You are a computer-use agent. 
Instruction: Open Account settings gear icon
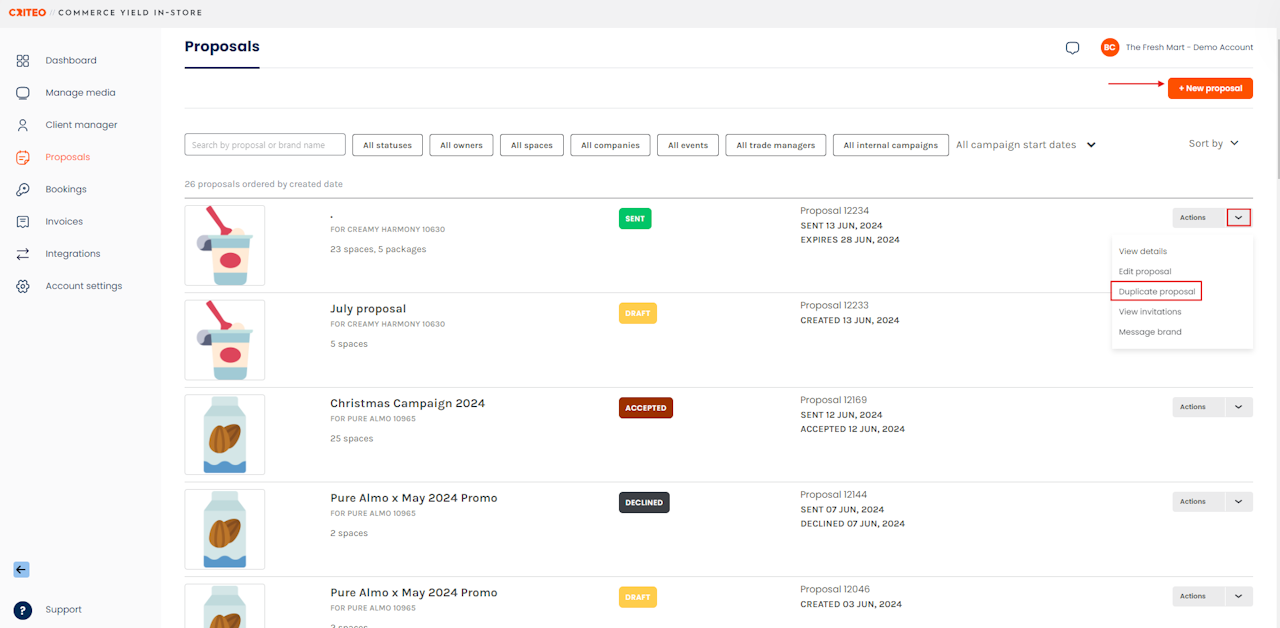[23, 286]
